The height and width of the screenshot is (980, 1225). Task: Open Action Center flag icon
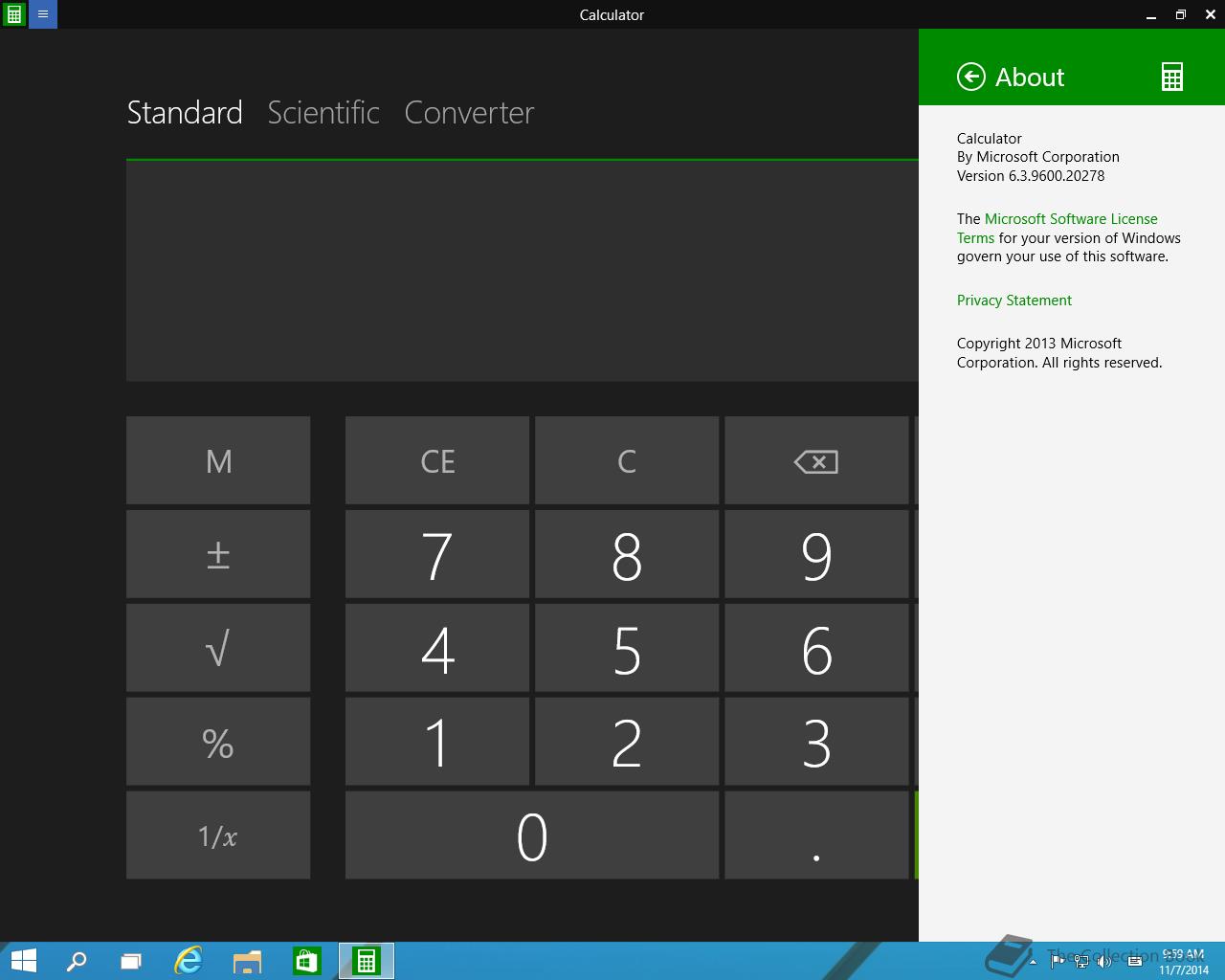coord(1058,961)
